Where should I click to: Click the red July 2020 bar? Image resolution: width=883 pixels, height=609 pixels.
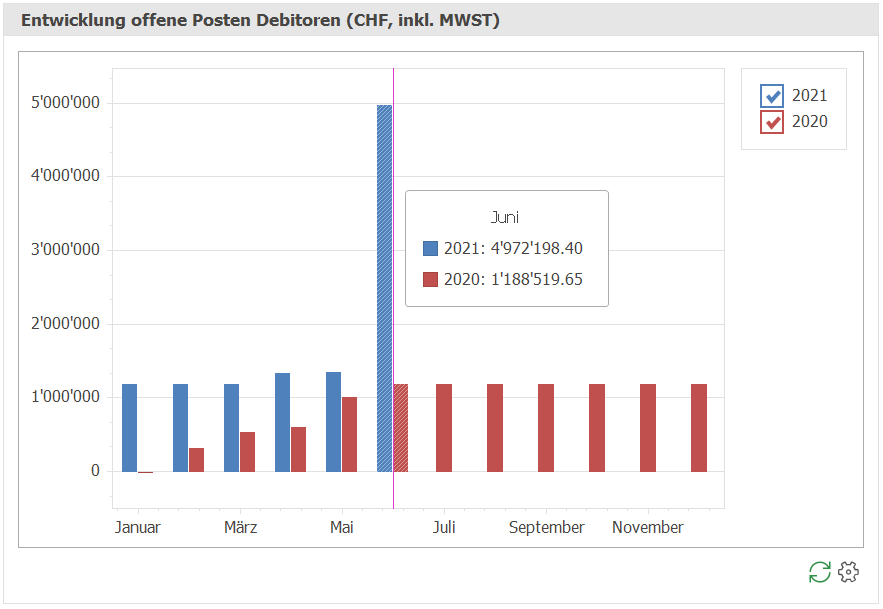[444, 428]
